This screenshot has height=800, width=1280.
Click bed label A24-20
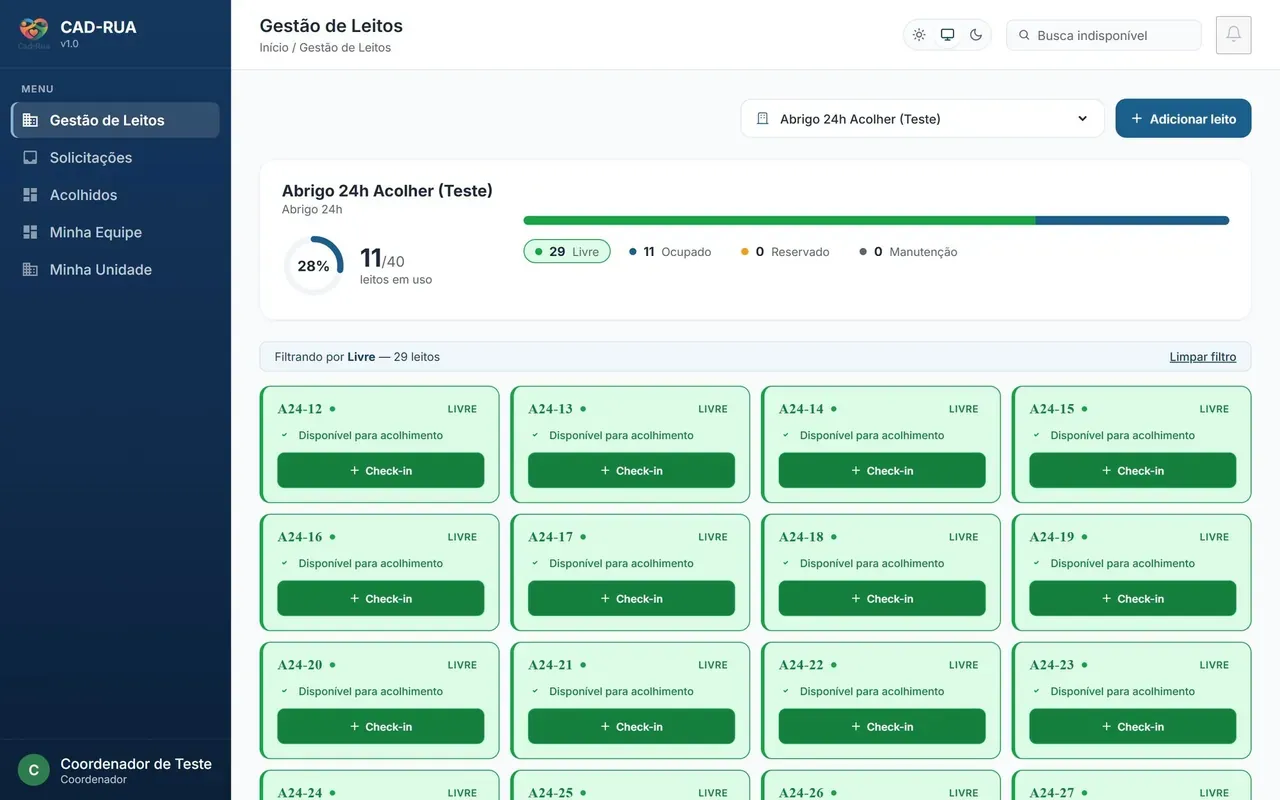point(300,665)
